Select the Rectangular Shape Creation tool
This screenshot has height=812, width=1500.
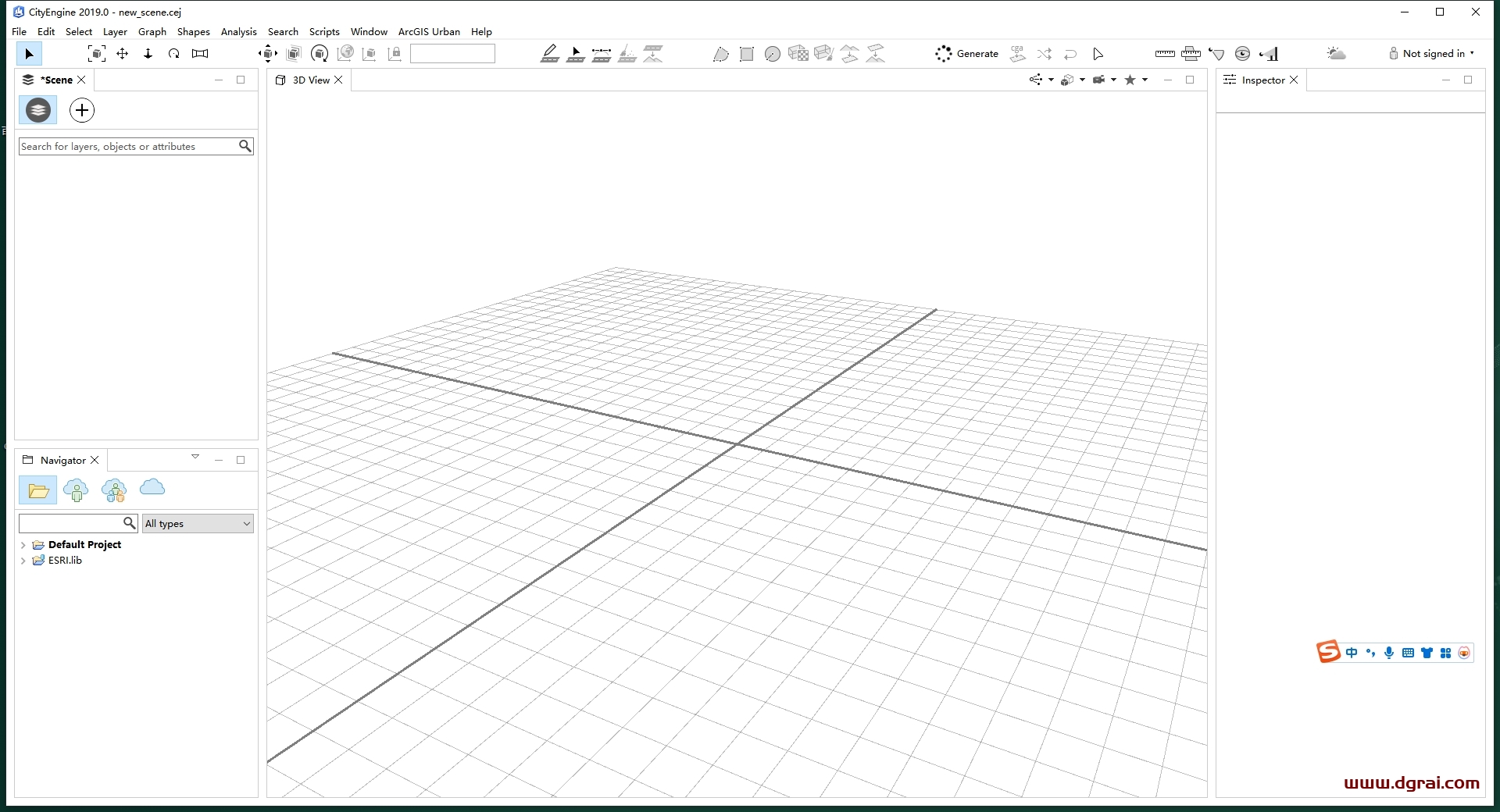coord(747,54)
